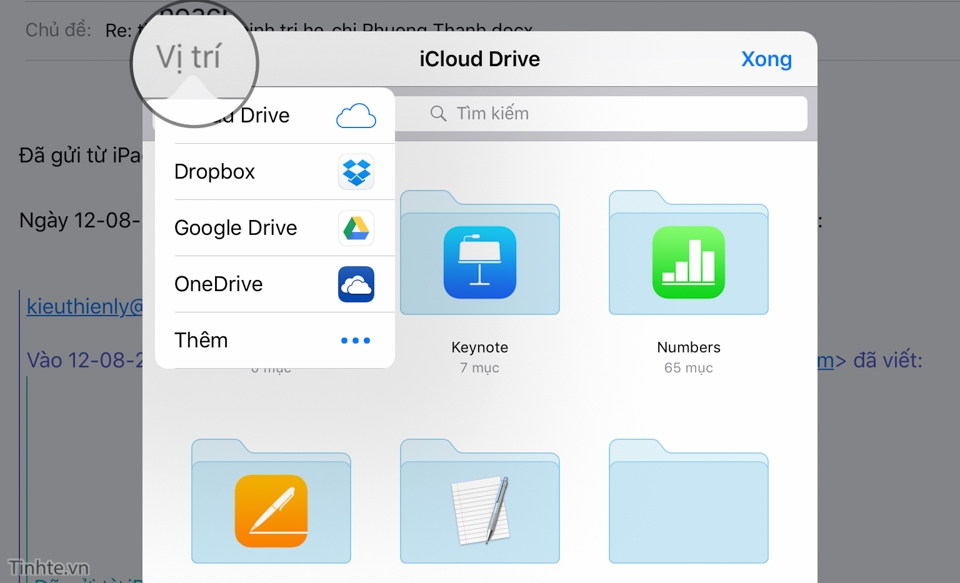Viewport: 960px width, 583px height.
Task: Open the TextEdit folder with notepad icon
Action: [x=479, y=501]
